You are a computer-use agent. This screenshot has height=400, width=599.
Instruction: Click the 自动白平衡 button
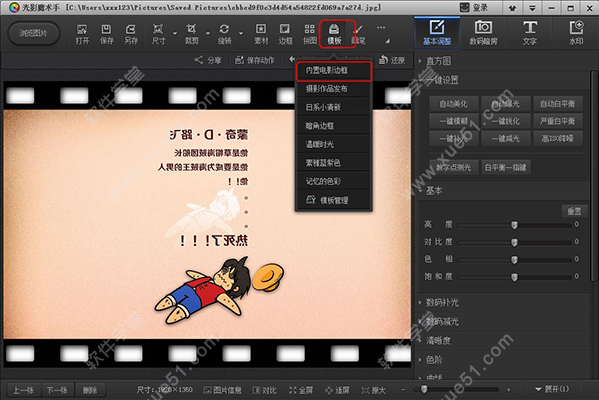558,104
